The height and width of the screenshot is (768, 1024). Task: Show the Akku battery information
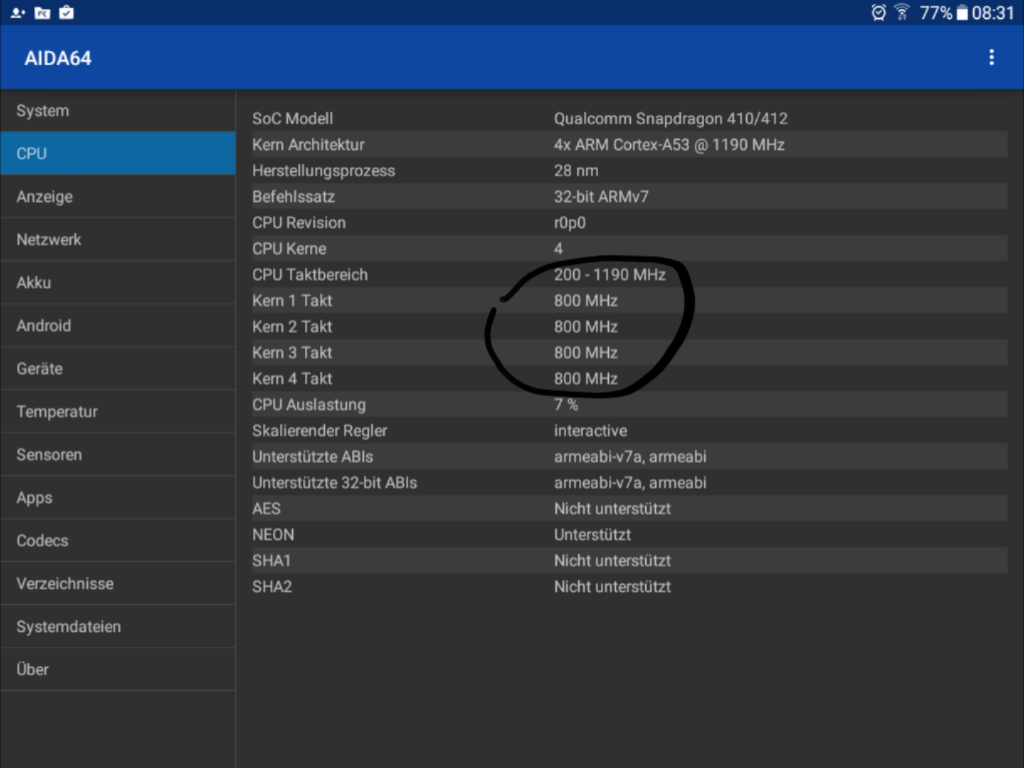118,283
